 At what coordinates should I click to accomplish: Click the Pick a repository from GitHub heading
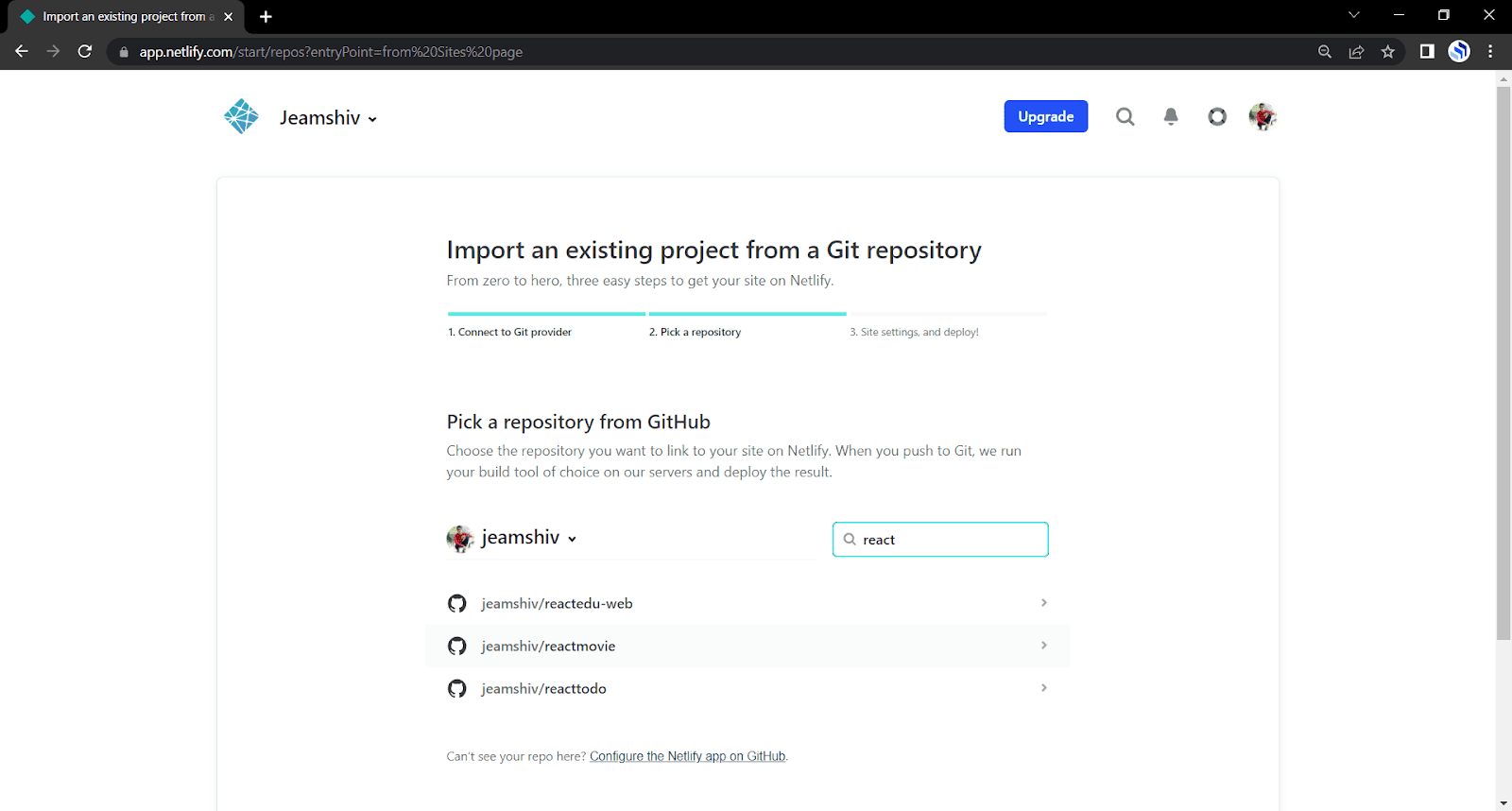click(578, 422)
